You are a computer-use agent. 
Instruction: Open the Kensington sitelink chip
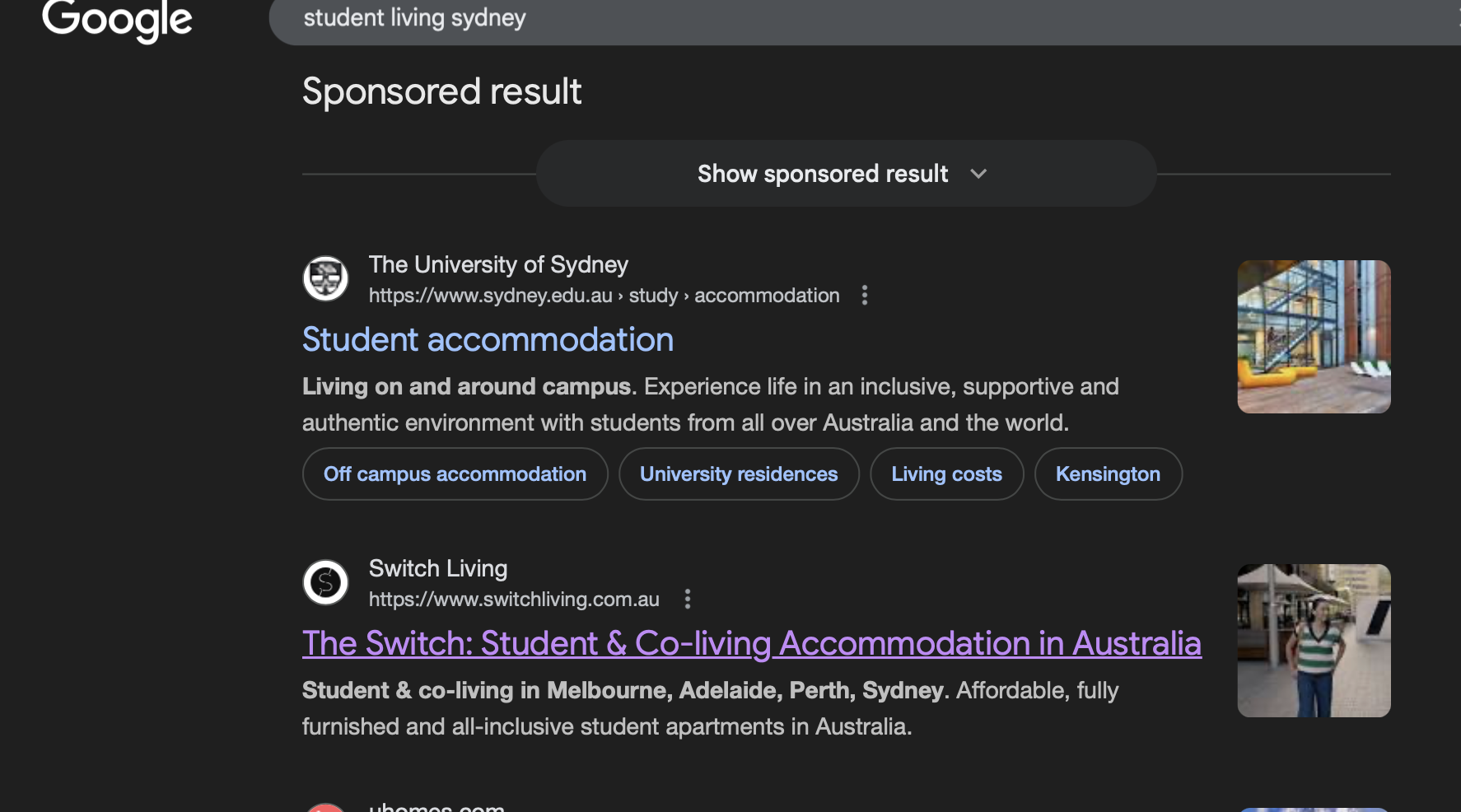1108,474
